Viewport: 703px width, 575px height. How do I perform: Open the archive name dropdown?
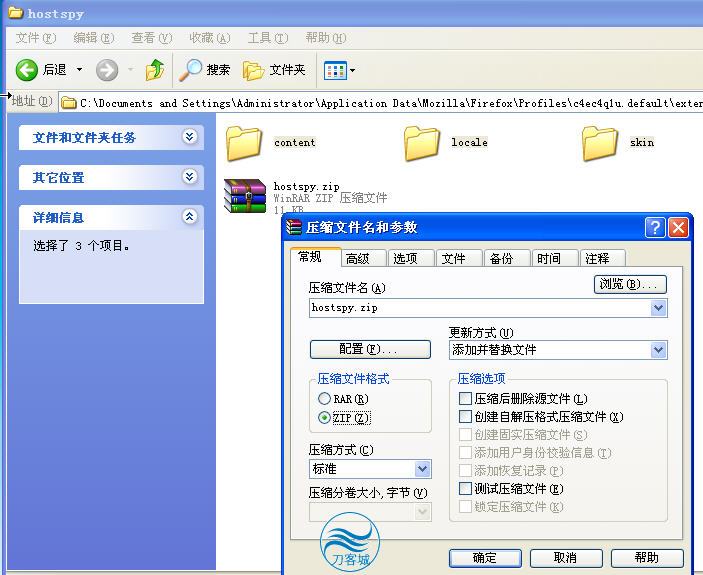click(658, 308)
